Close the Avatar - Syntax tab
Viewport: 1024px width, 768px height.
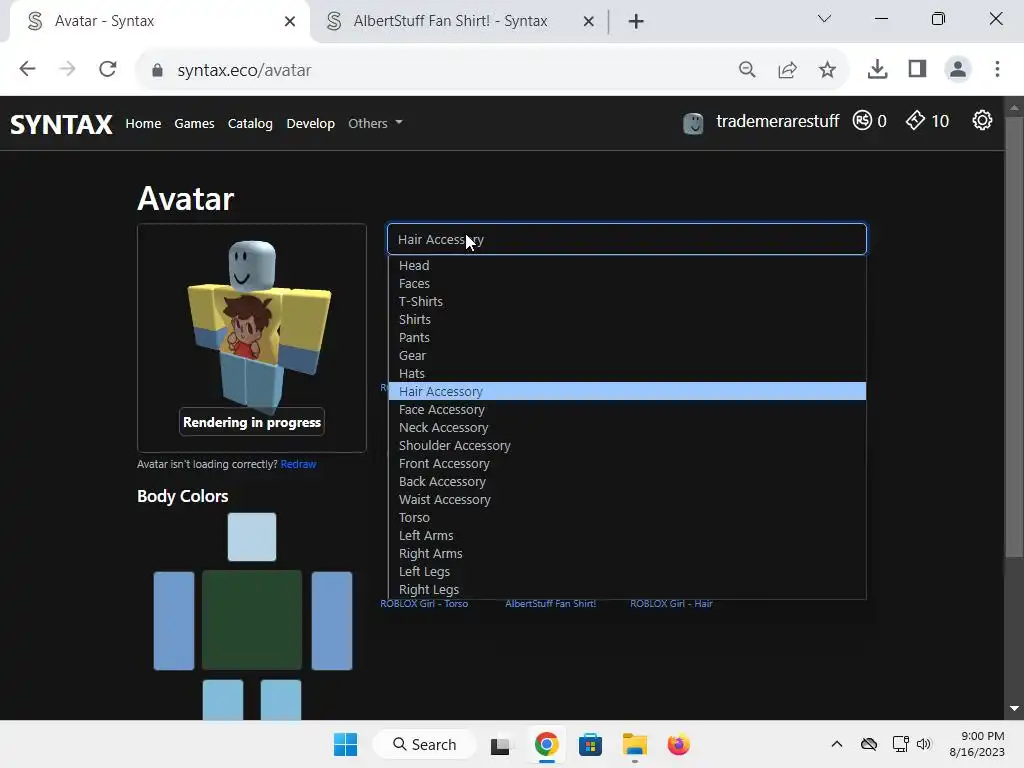click(290, 22)
